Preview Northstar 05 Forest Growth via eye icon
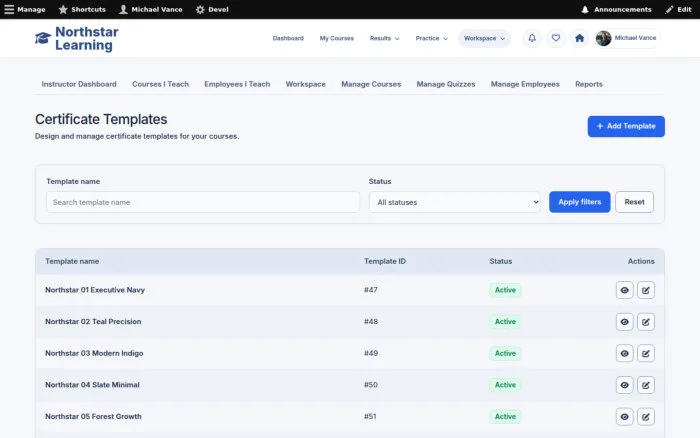Image resolution: width=700 pixels, height=438 pixels. tap(625, 417)
